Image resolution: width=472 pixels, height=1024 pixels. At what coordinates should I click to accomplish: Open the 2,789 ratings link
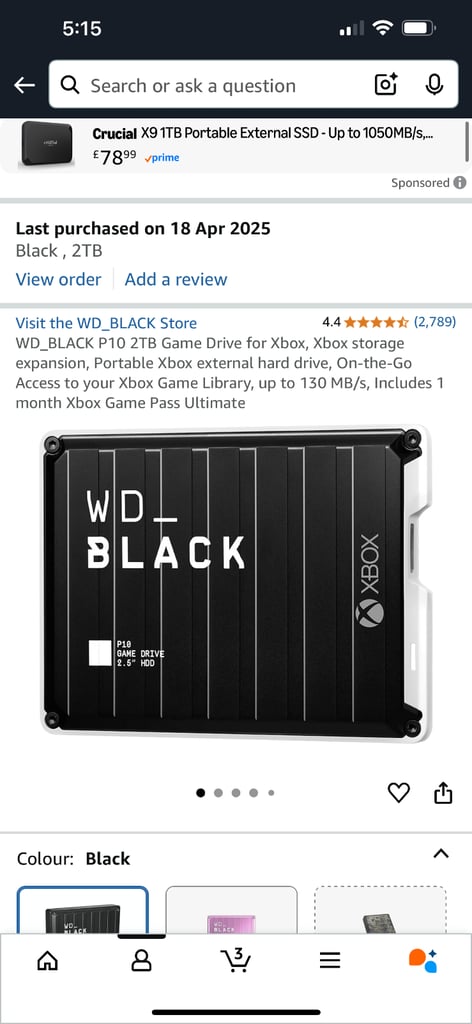[x=435, y=322]
